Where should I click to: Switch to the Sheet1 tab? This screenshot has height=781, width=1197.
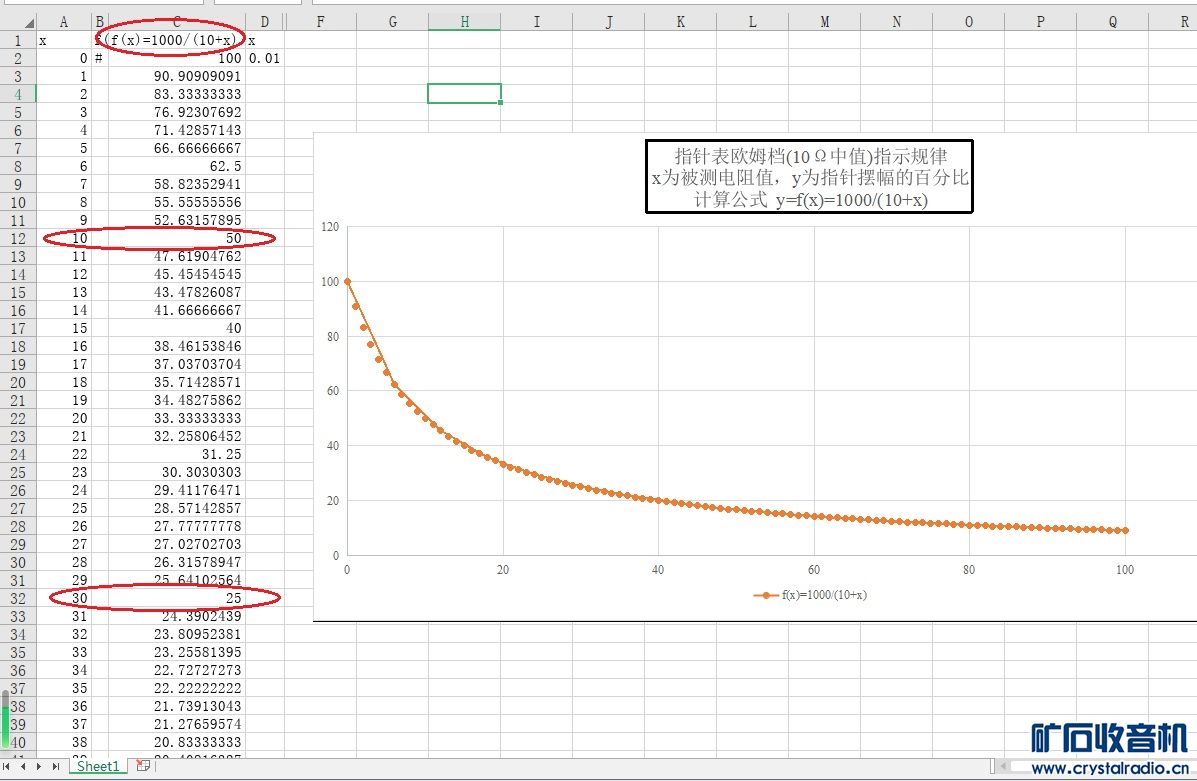[98, 766]
